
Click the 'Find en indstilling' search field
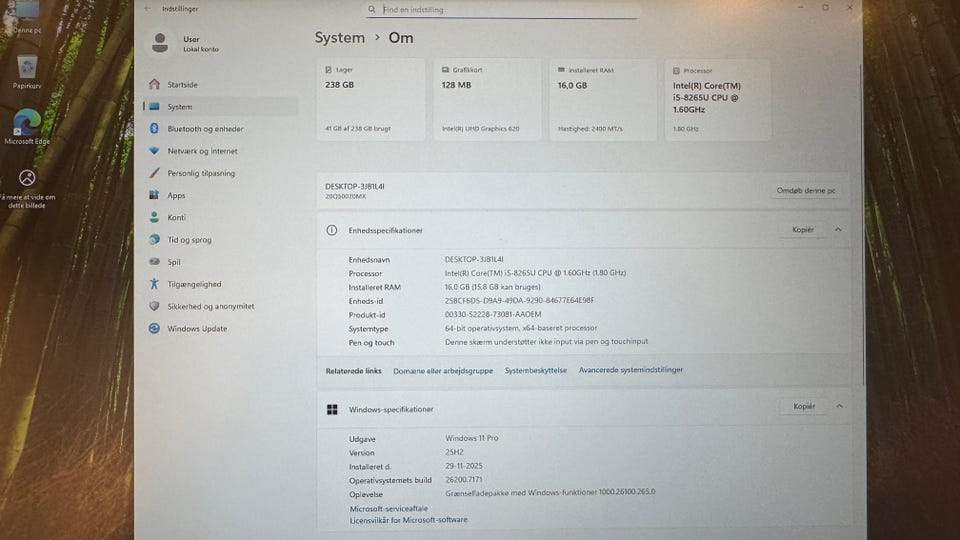click(503, 9)
